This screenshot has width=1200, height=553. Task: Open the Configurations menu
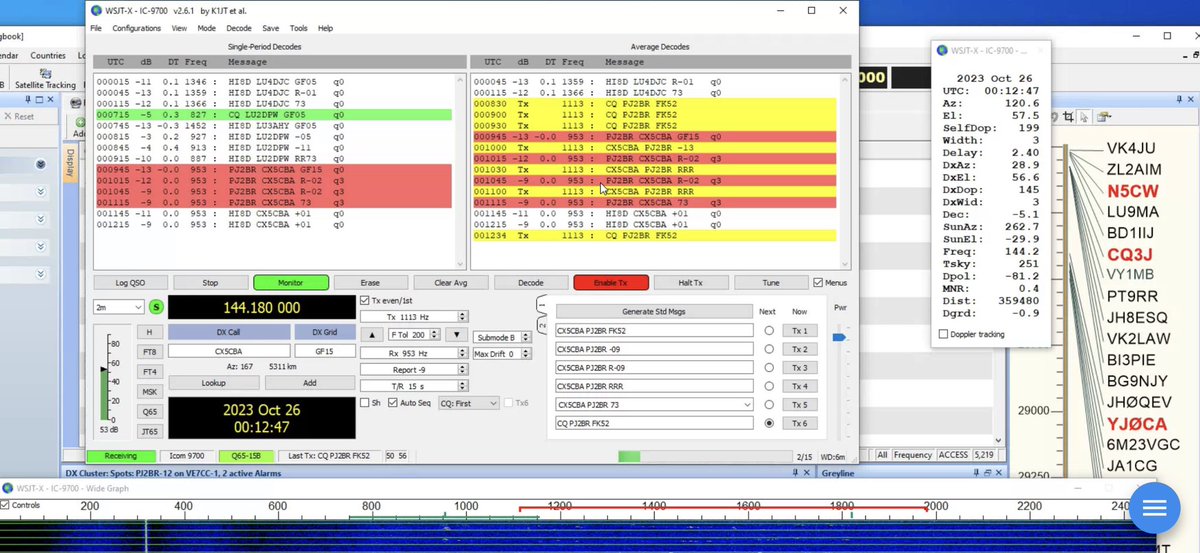tap(137, 28)
